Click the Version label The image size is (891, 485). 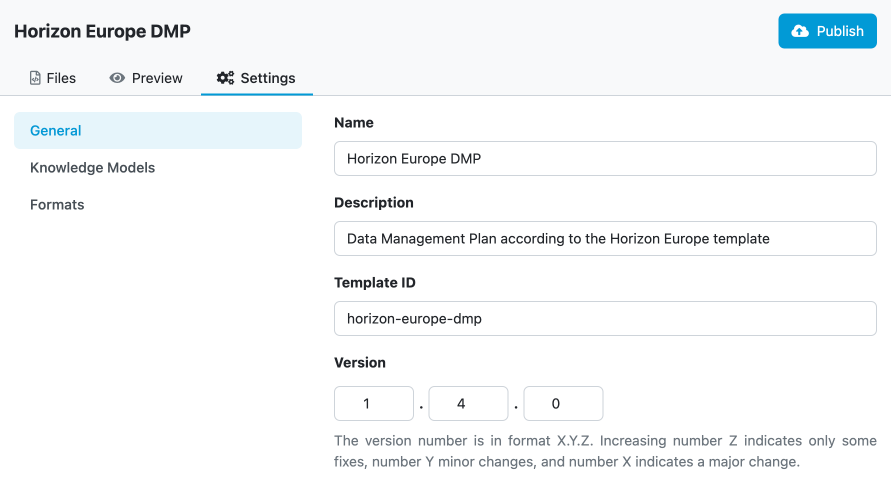point(360,363)
